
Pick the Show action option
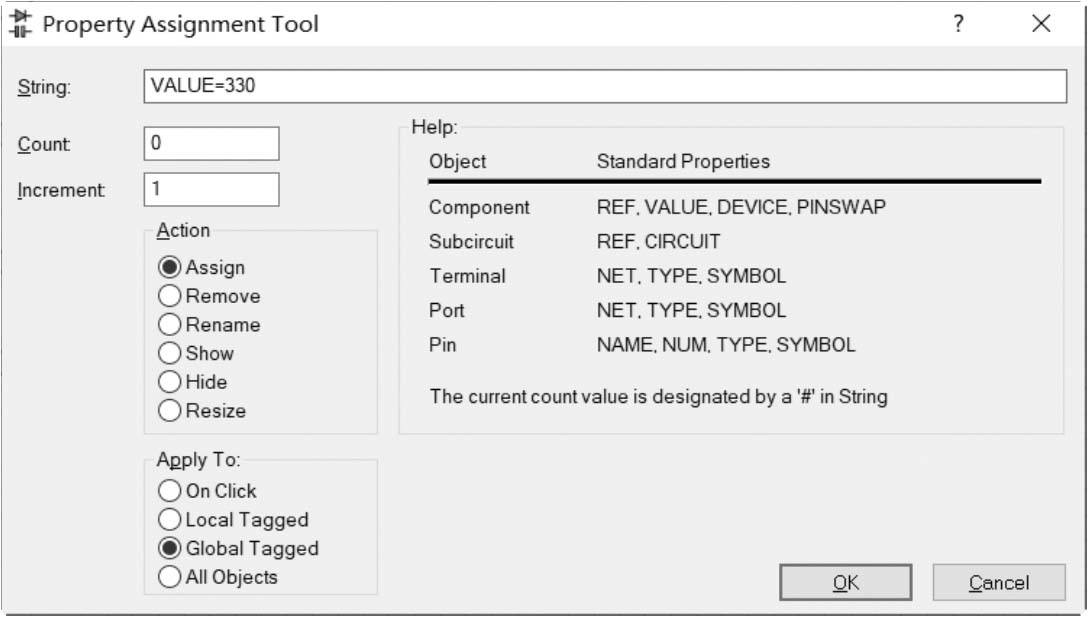(x=170, y=354)
